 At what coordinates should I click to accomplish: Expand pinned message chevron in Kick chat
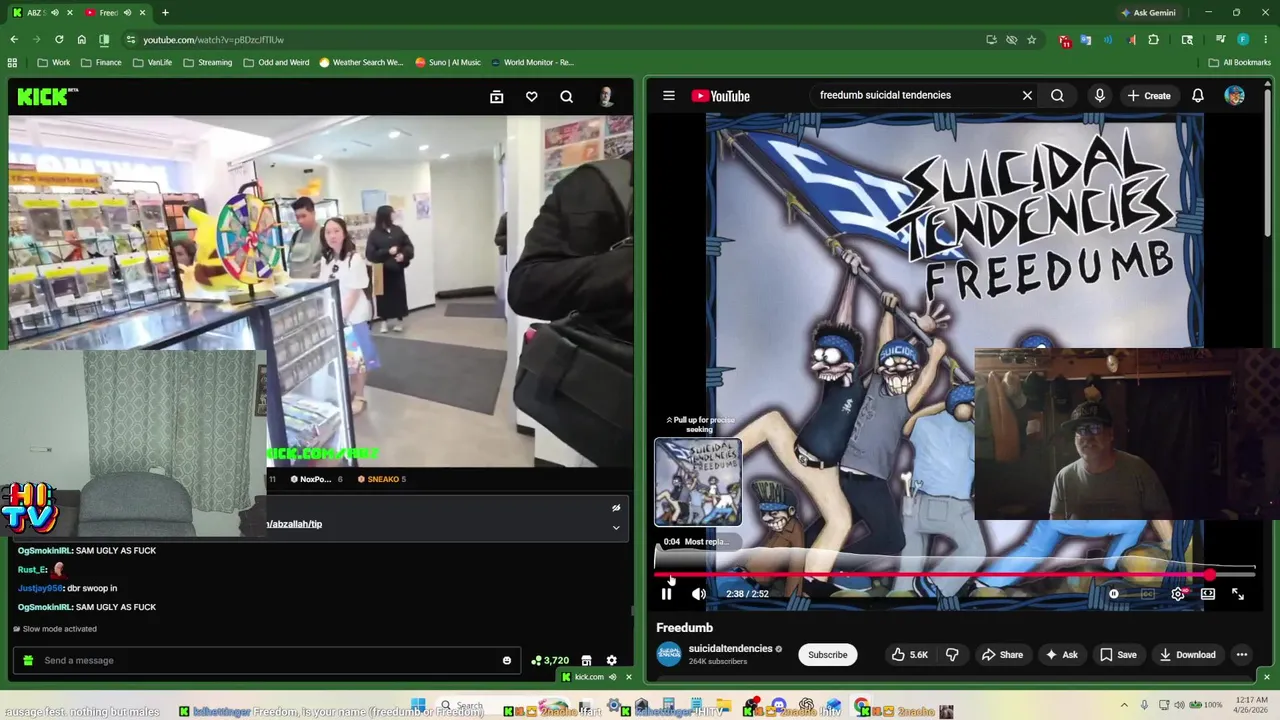(616, 527)
